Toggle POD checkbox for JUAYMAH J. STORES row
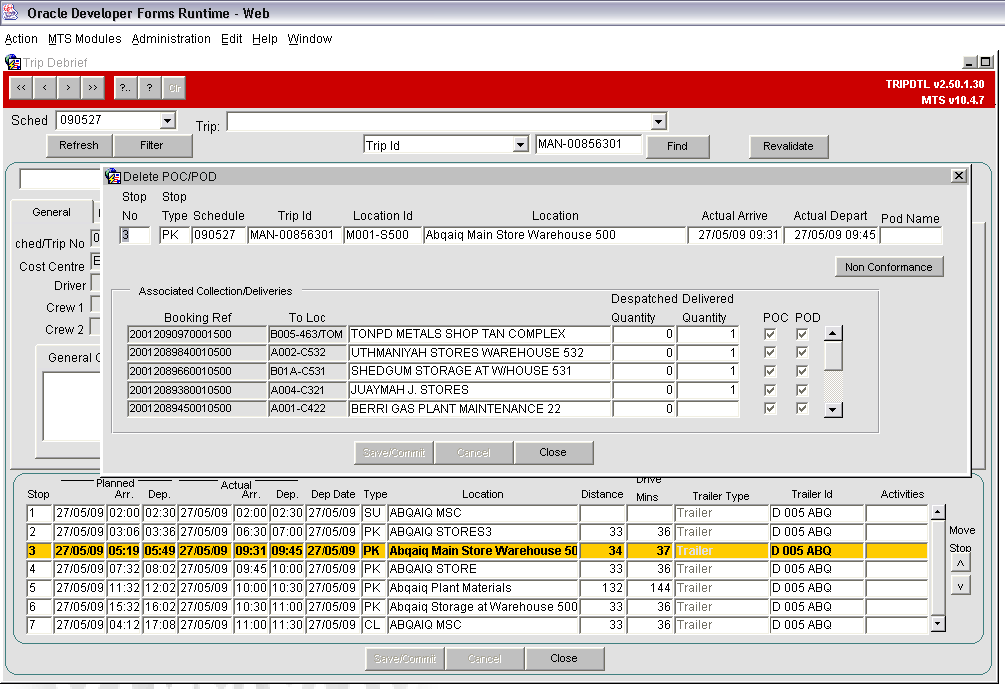Screen dimensions: 1005x689 tap(802, 390)
